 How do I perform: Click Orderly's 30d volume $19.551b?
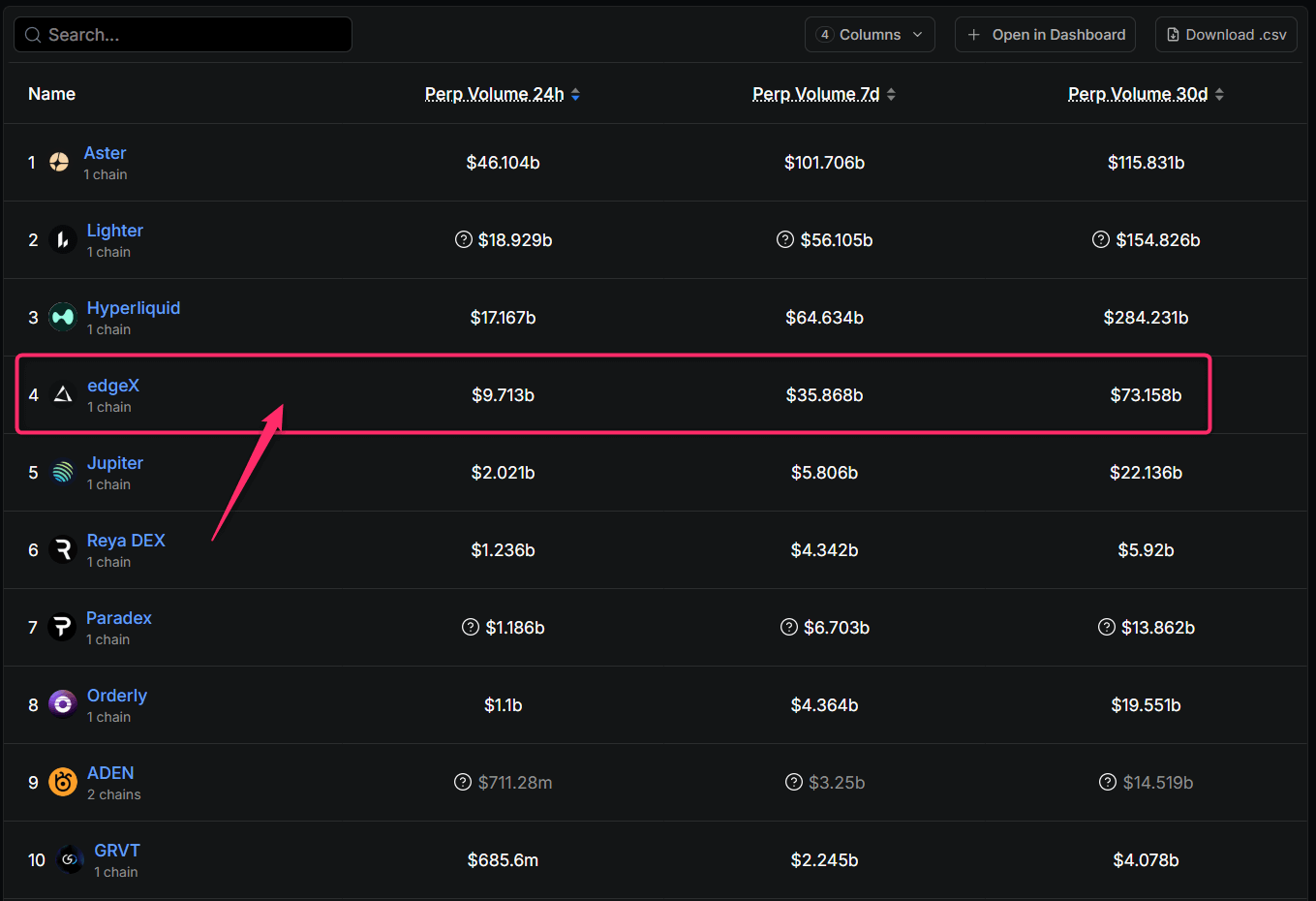[x=1147, y=705]
